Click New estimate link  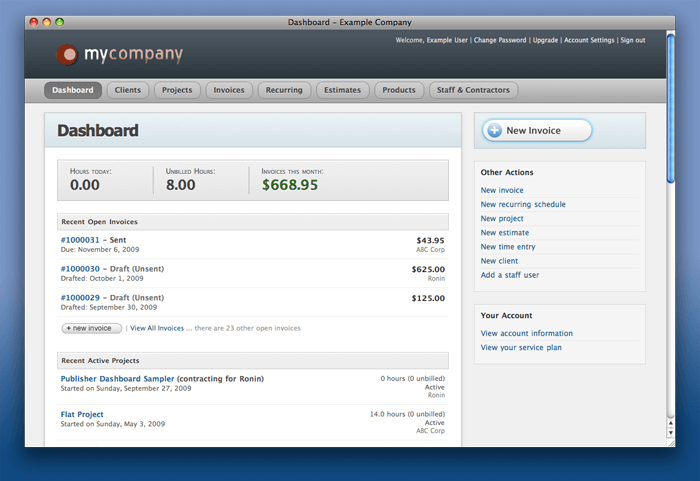504,233
